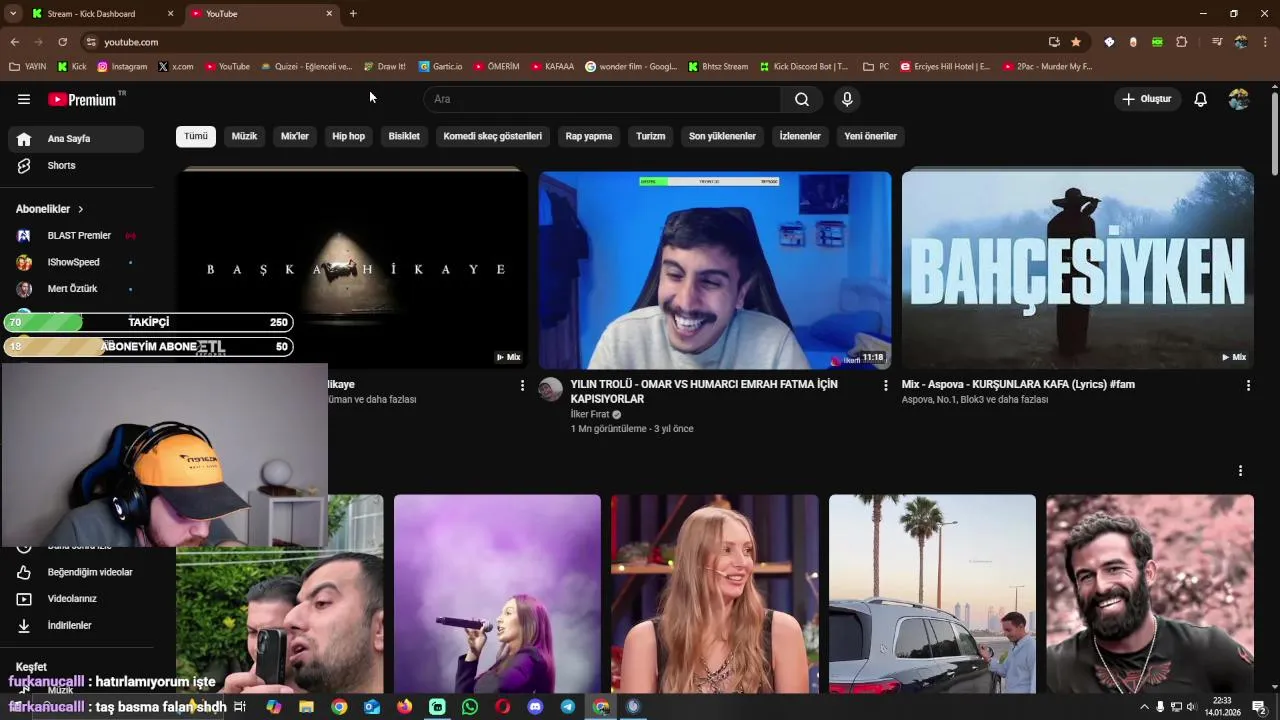Image resolution: width=1280 pixels, height=720 pixels.
Task: Click the youtube.com address bar
Action: [560, 42]
